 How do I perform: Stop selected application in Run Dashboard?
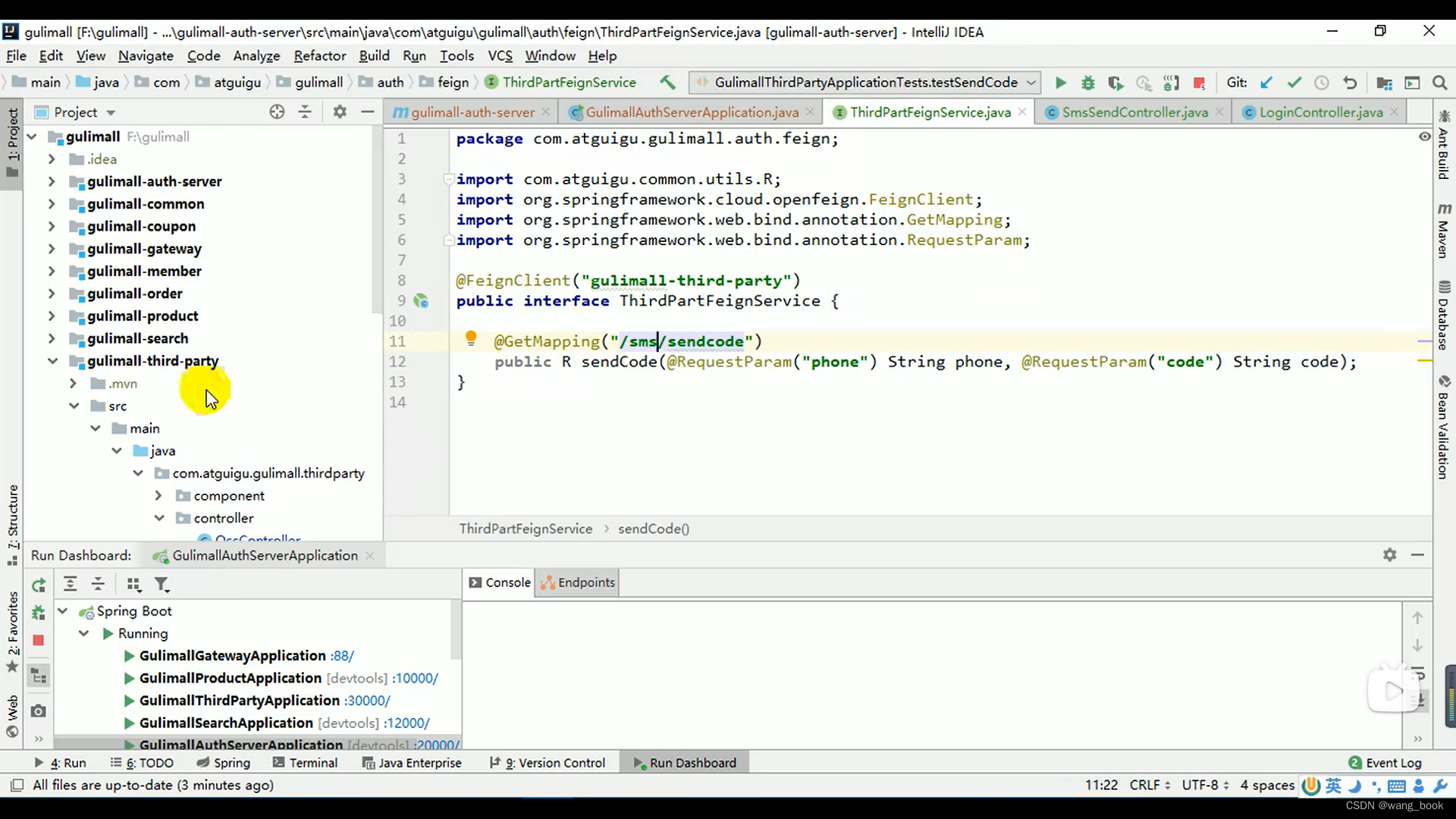pos(39,641)
